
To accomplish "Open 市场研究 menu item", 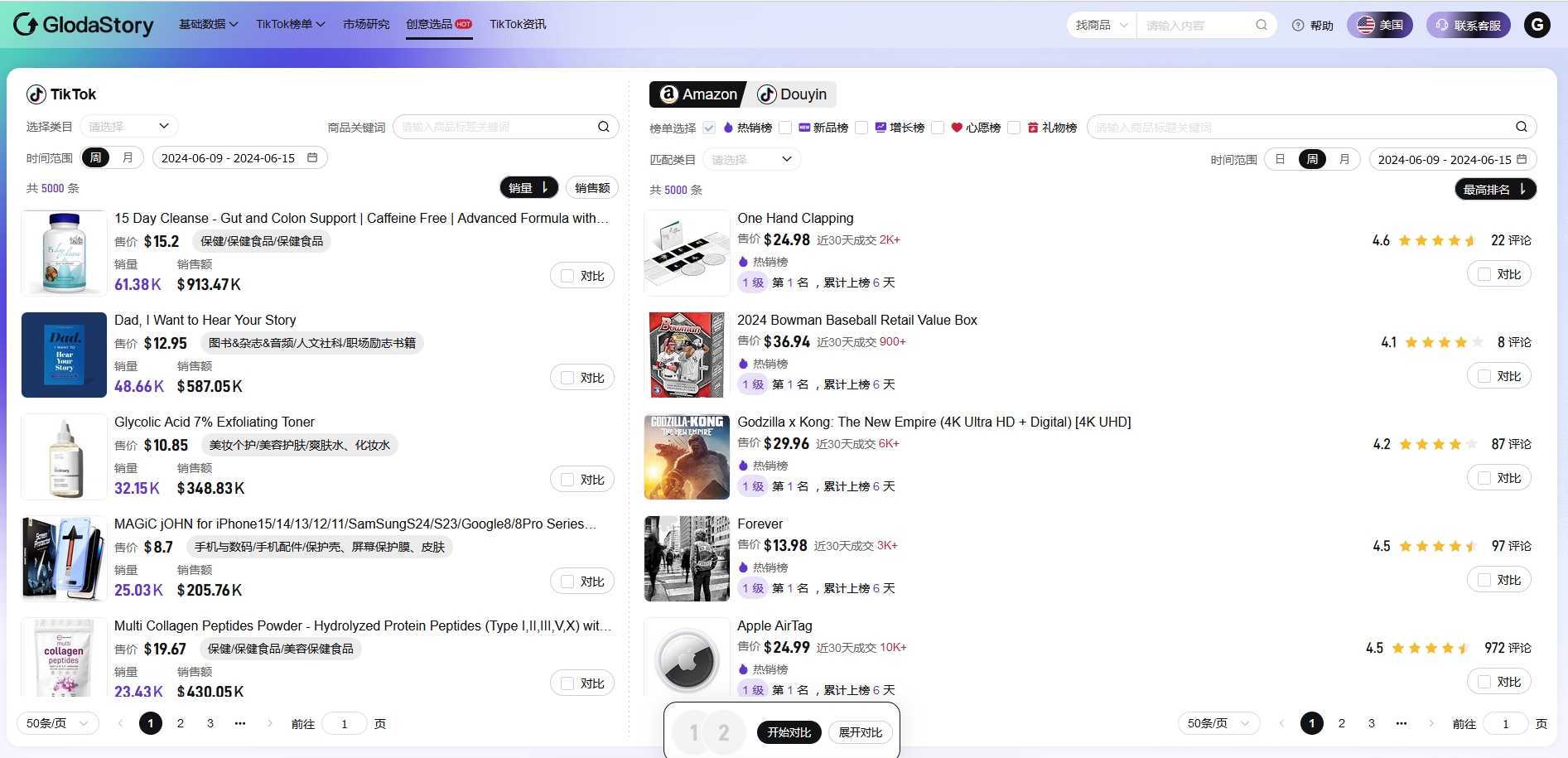I will tap(366, 24).
